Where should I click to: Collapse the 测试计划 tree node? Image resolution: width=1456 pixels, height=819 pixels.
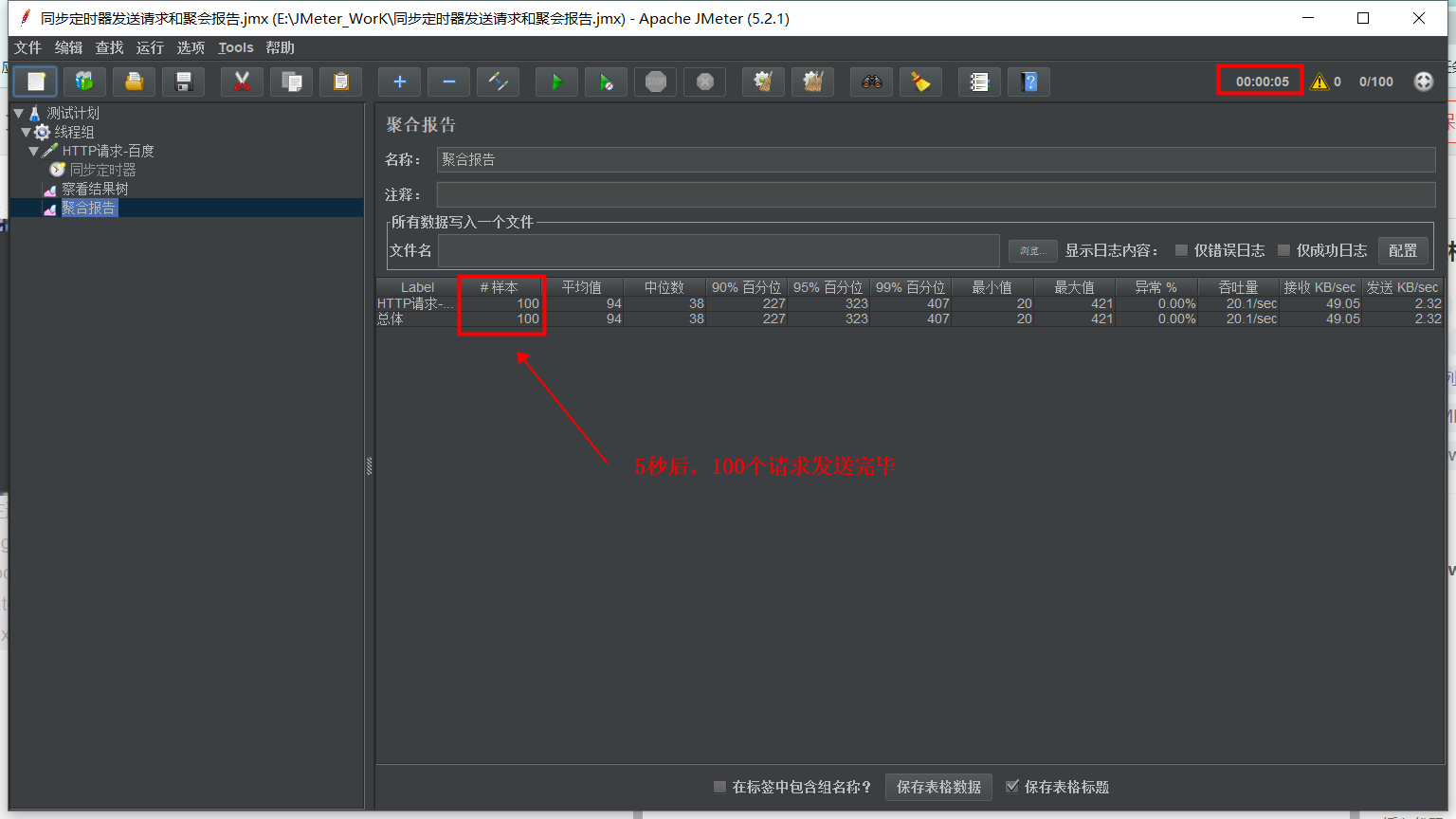[x=19, y=112]
